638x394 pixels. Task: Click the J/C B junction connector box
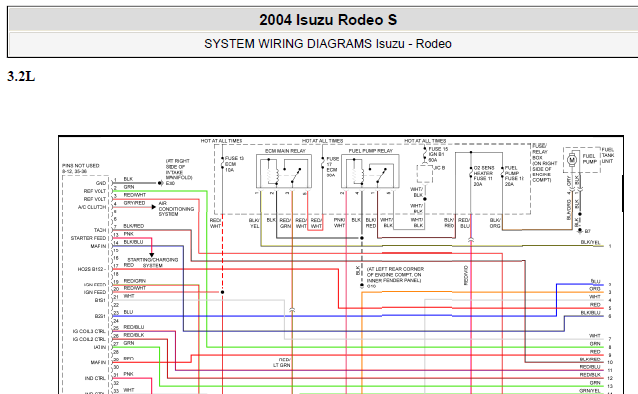(x=424, y=174)
